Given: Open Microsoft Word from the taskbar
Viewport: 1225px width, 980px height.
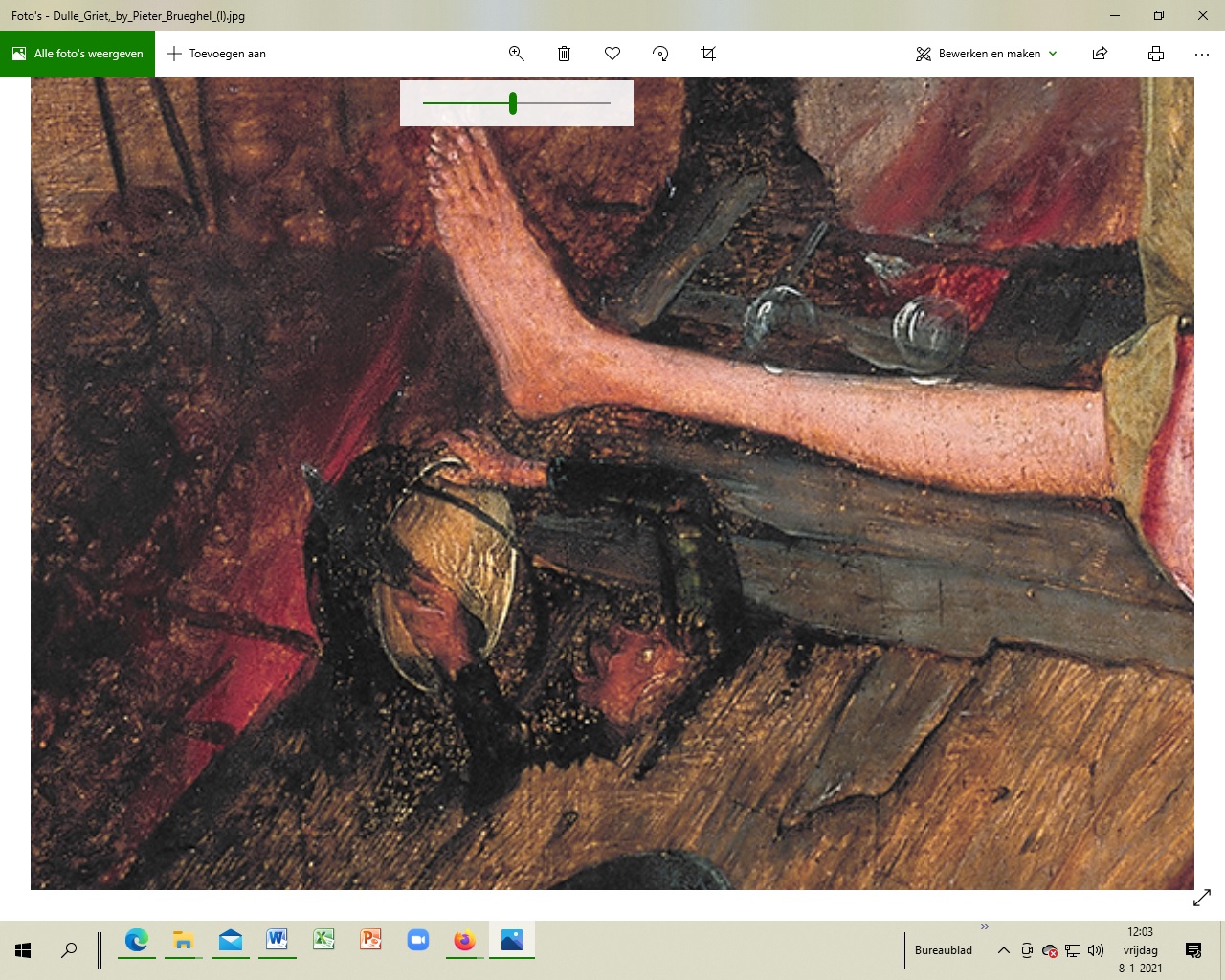Looking at the screenshot, I should tap(277, 941).
